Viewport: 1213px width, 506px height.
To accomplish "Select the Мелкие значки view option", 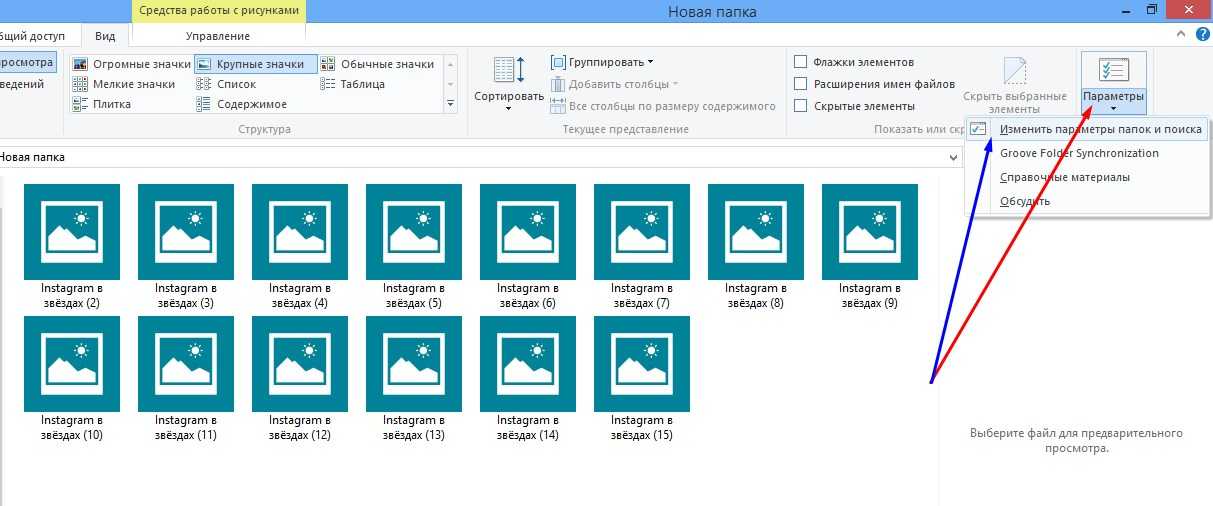I will click(125, 84).
